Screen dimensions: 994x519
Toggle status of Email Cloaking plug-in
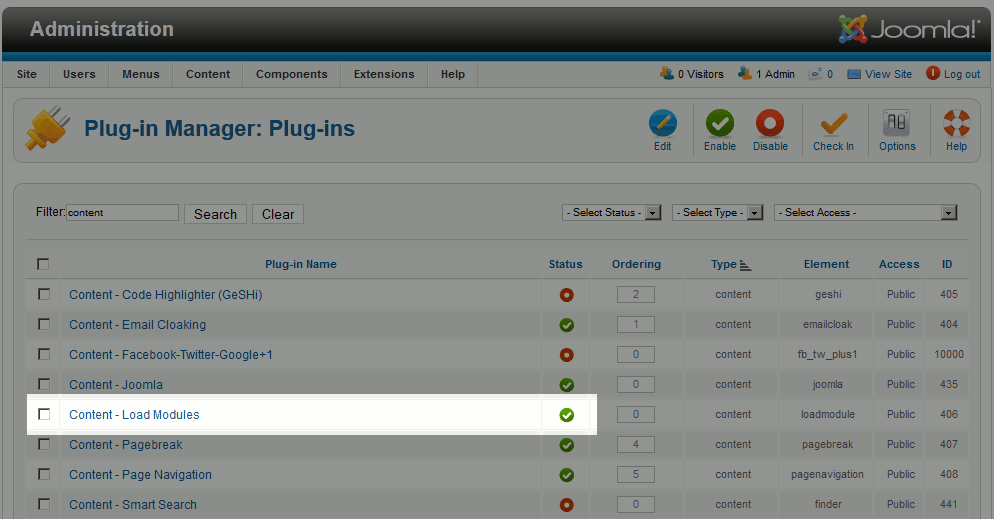pyautogui.click(x=567, y=325)
